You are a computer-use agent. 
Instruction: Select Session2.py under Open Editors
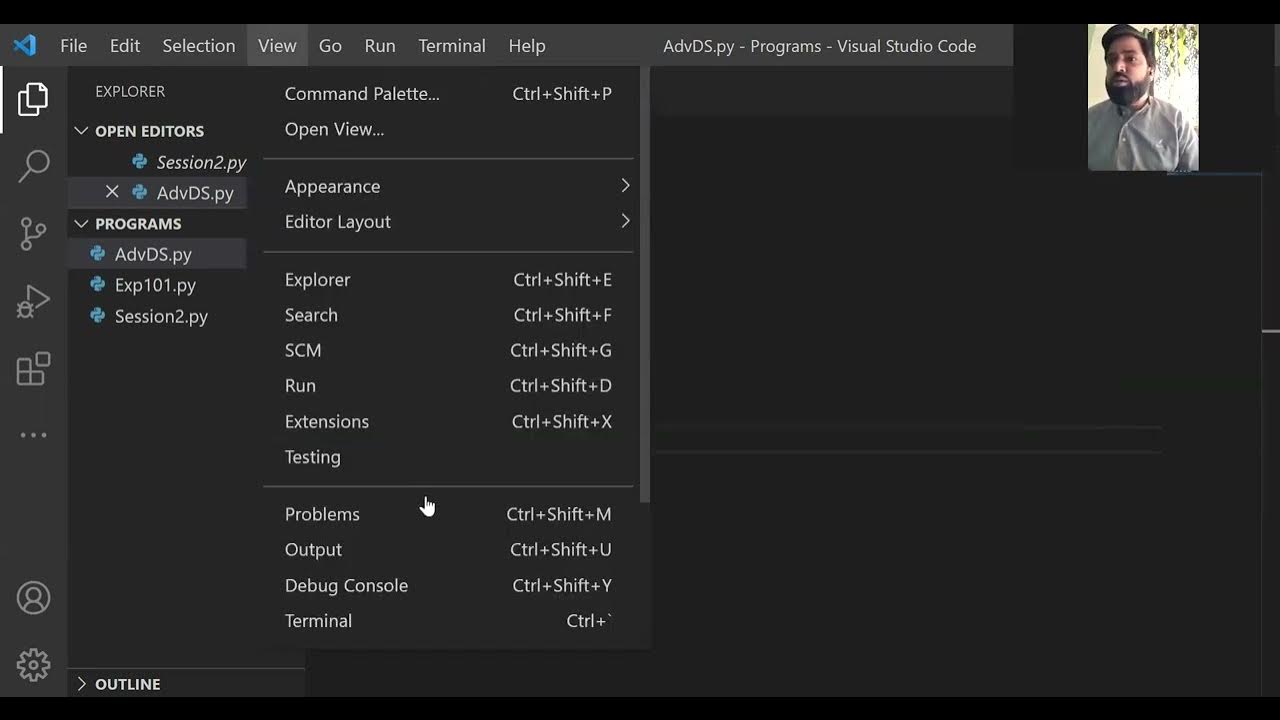[x=200, y=162]
